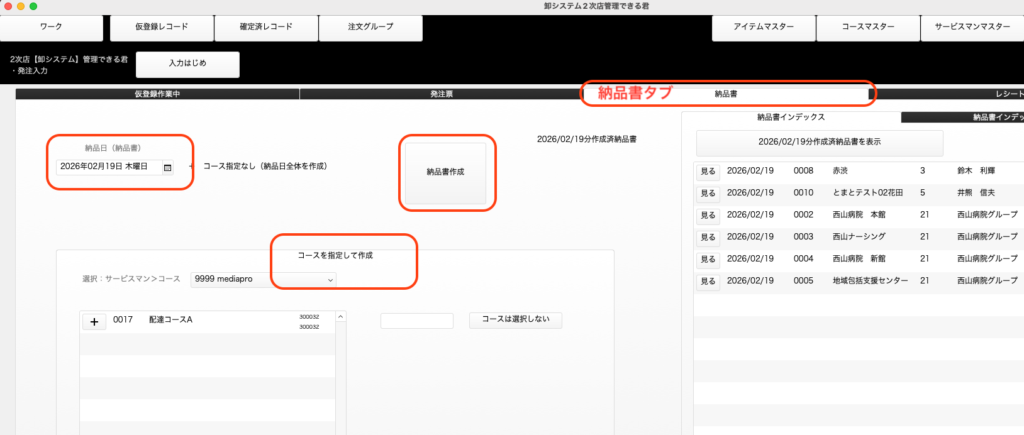Click the 入力はじめ button
1024x435 pixels.
188,64
